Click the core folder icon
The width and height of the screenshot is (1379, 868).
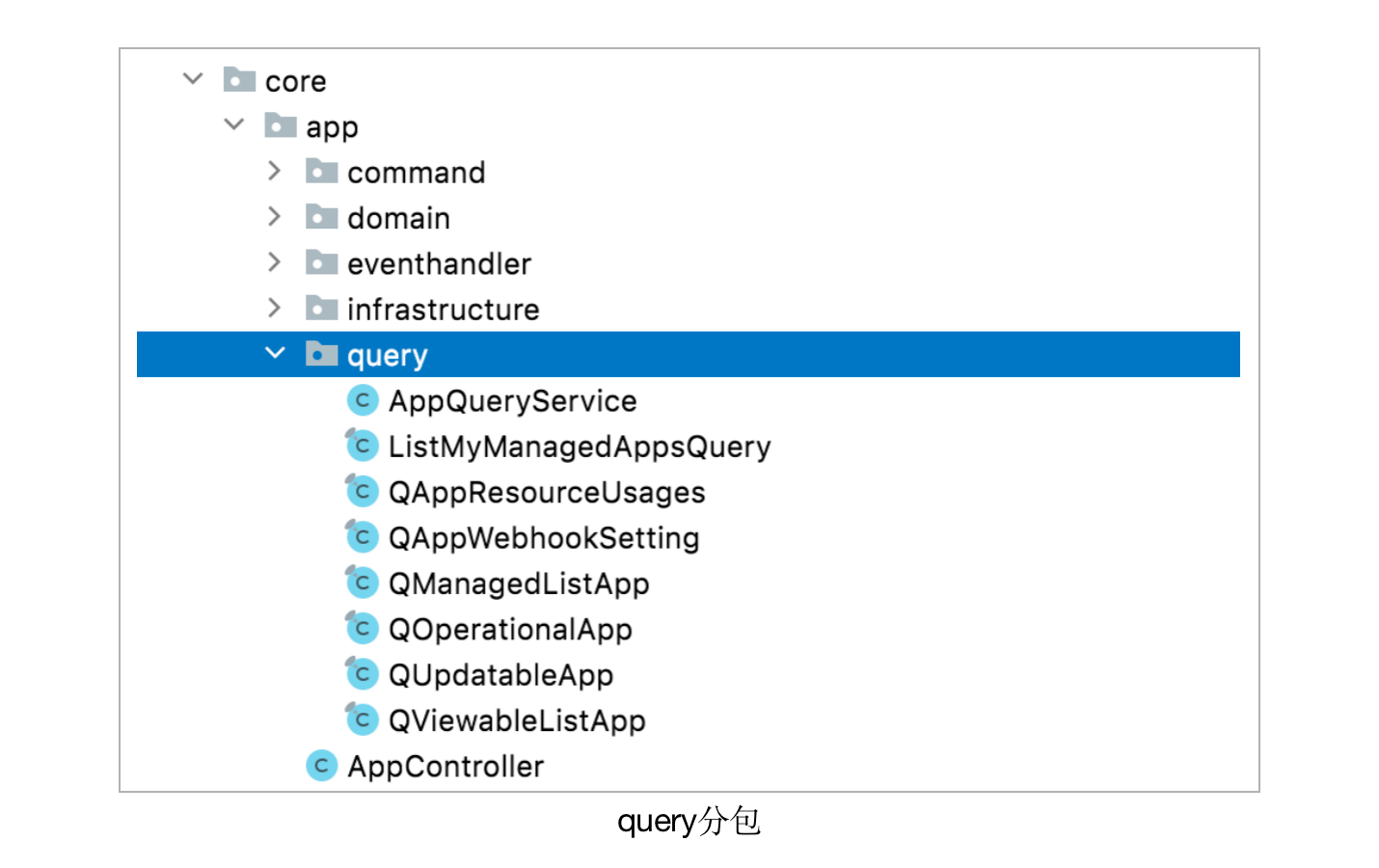coord(239,79)
